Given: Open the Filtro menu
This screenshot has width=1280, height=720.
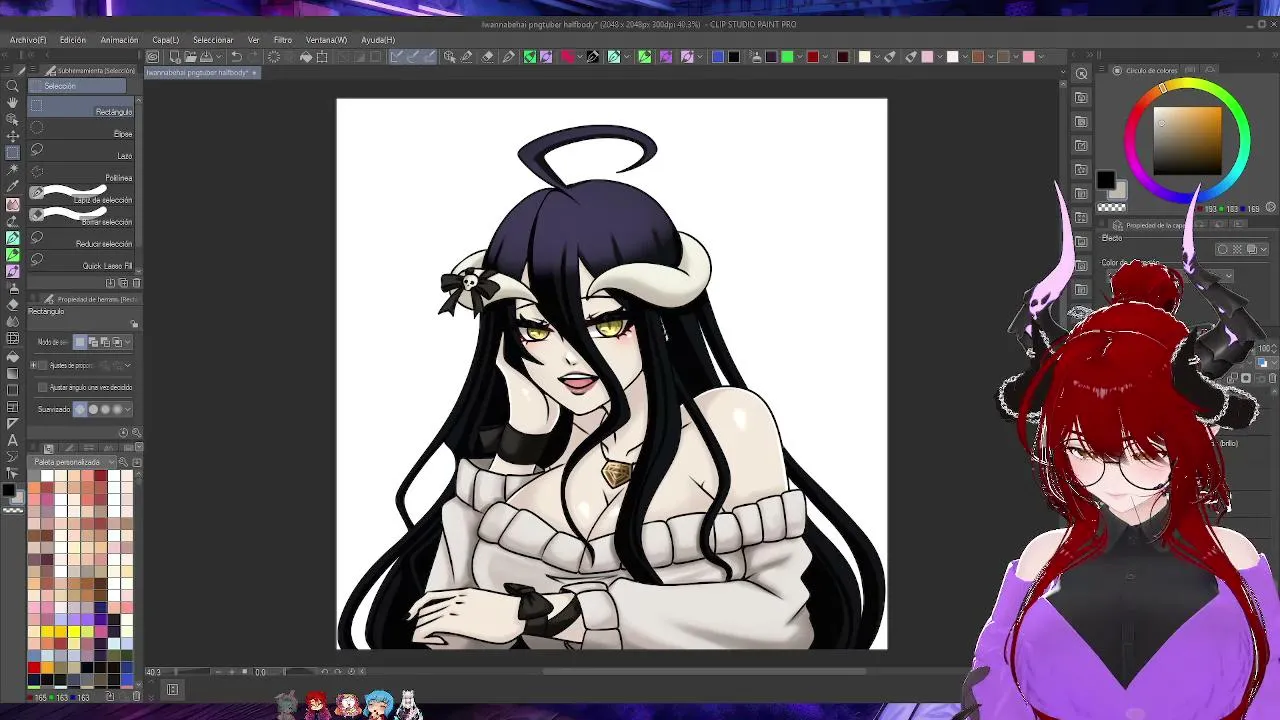Looking at the screenshot, I should [283, 40].
